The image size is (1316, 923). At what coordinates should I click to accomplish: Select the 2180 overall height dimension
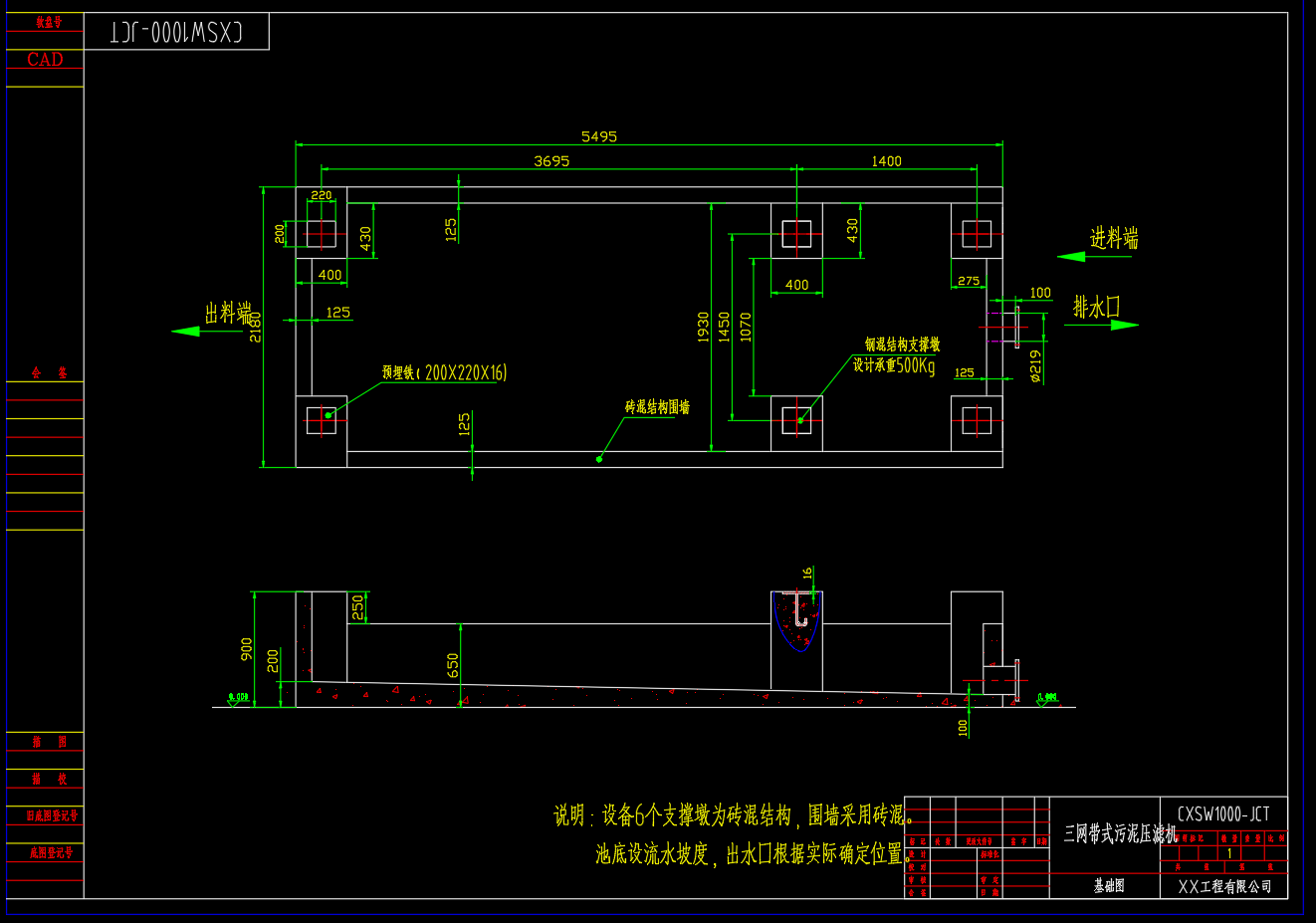[256, 327]
